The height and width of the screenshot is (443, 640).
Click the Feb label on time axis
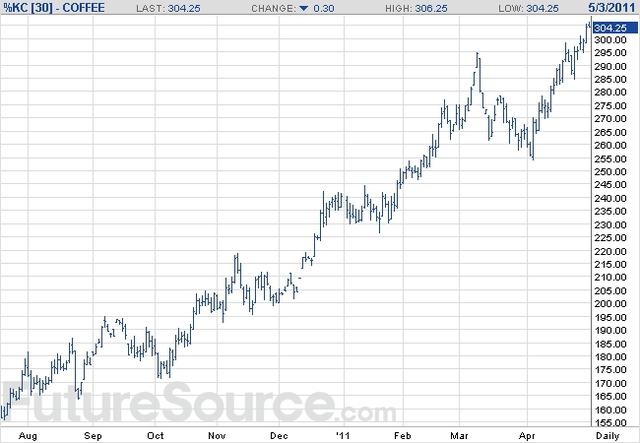pyautogui.click(x=403, y=436)
